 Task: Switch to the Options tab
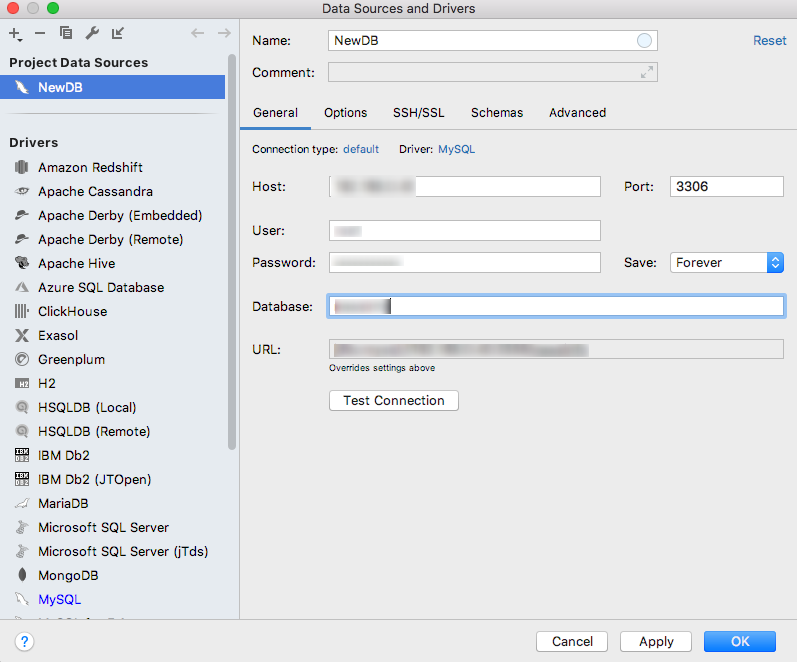click(x=346, y=112)
